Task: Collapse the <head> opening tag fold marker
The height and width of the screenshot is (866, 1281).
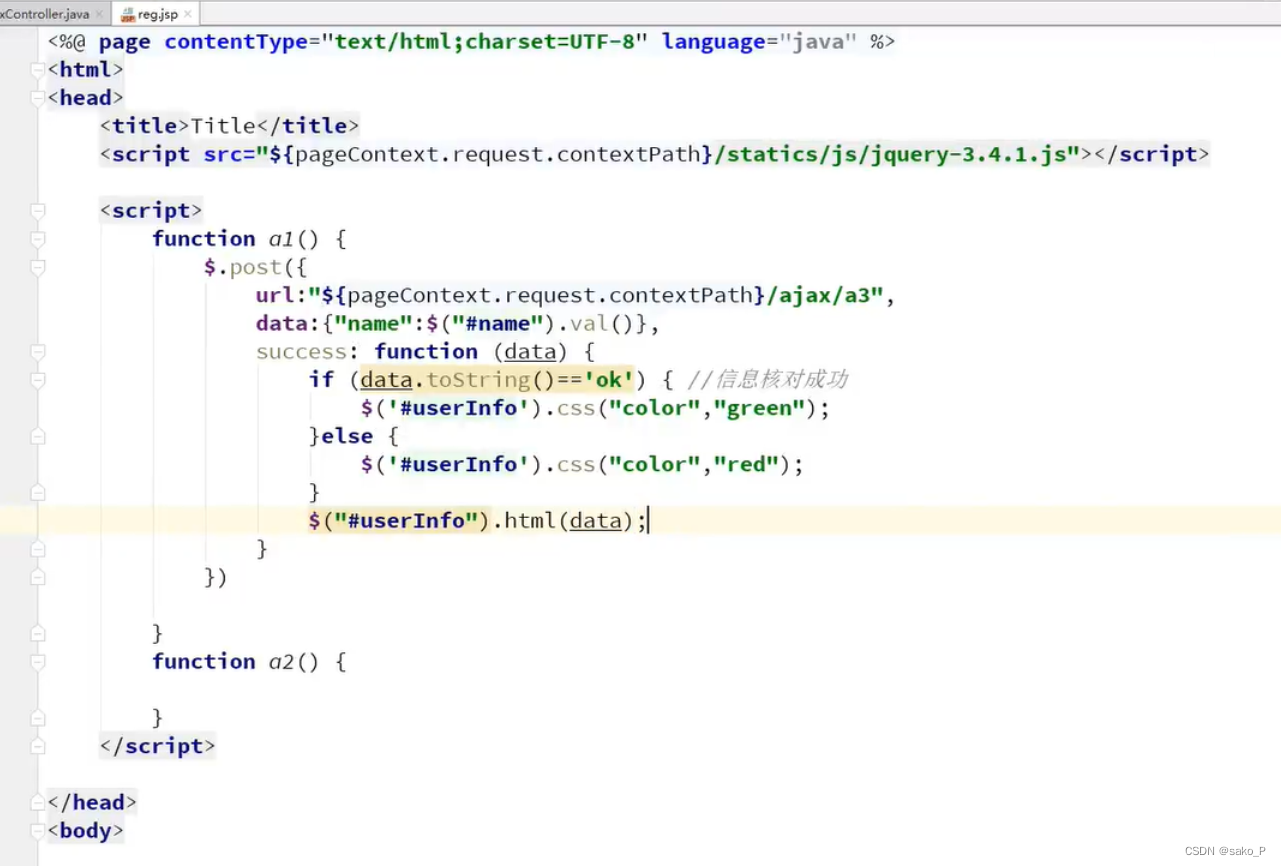Action: click(x=38, y=98)
